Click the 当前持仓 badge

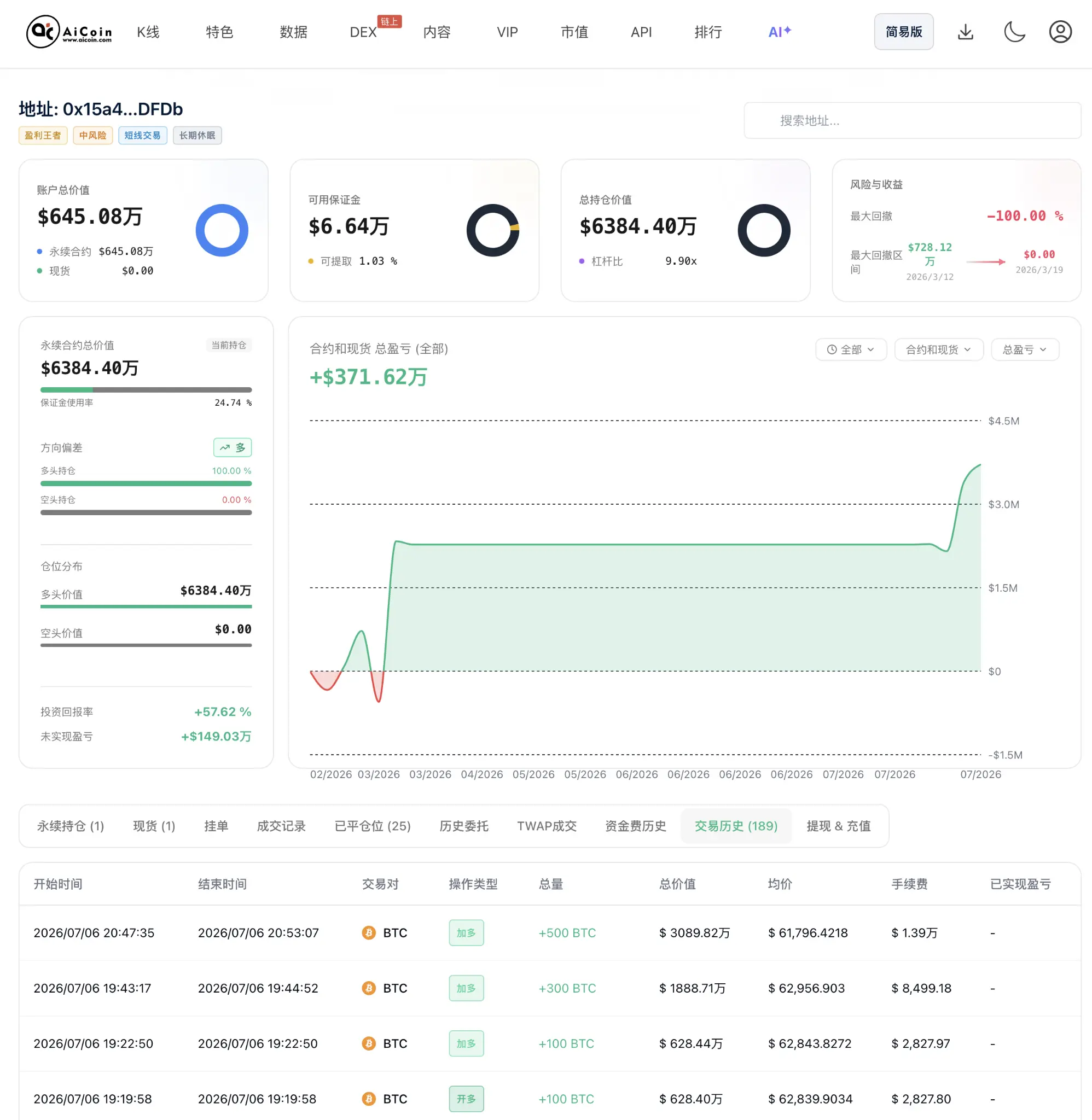[229, 345]
